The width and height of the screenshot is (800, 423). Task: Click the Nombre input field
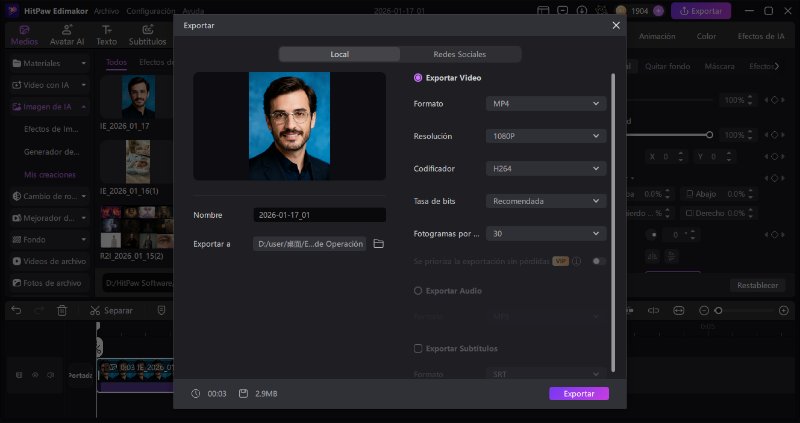click(319, 215)
